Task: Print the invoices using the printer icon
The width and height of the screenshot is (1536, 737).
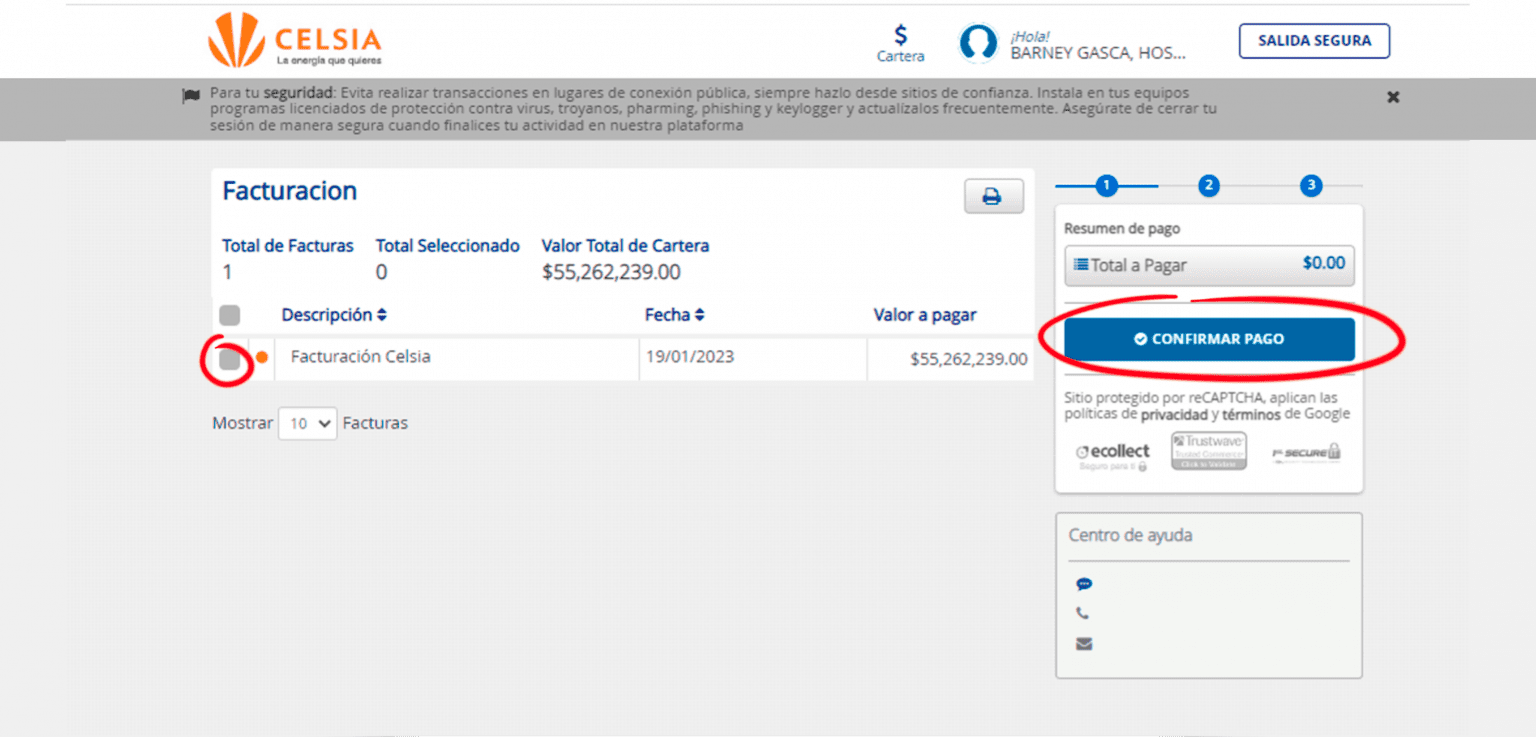Action: [x=993, y=197]
